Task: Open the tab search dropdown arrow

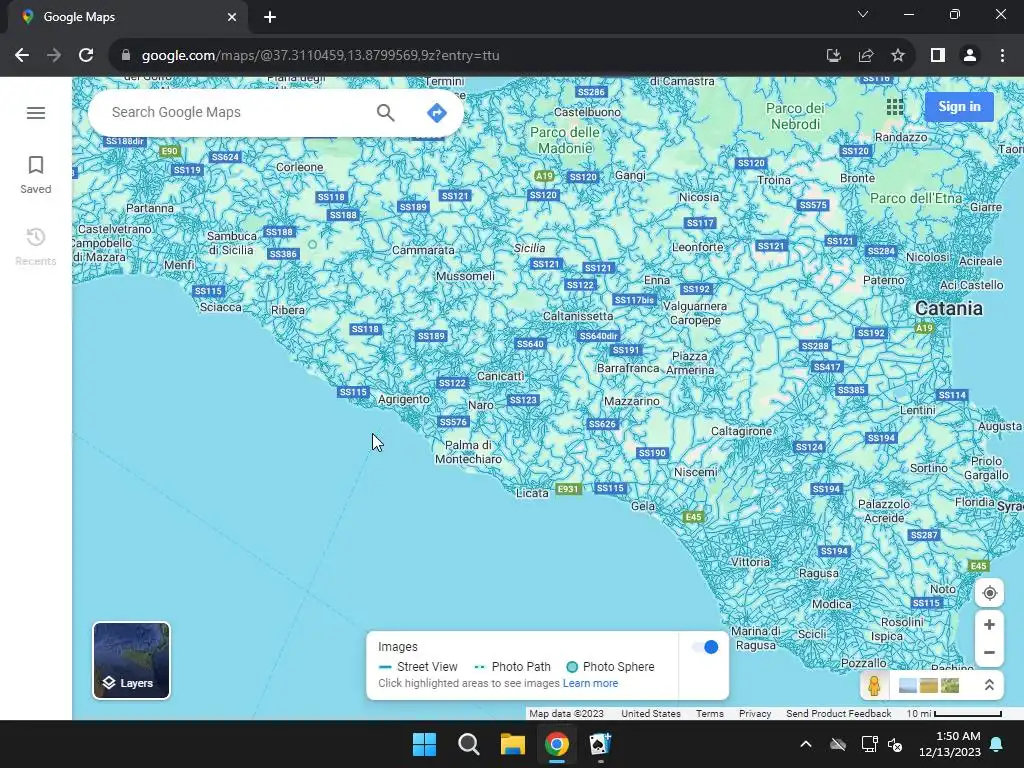Action: [863, 14]
